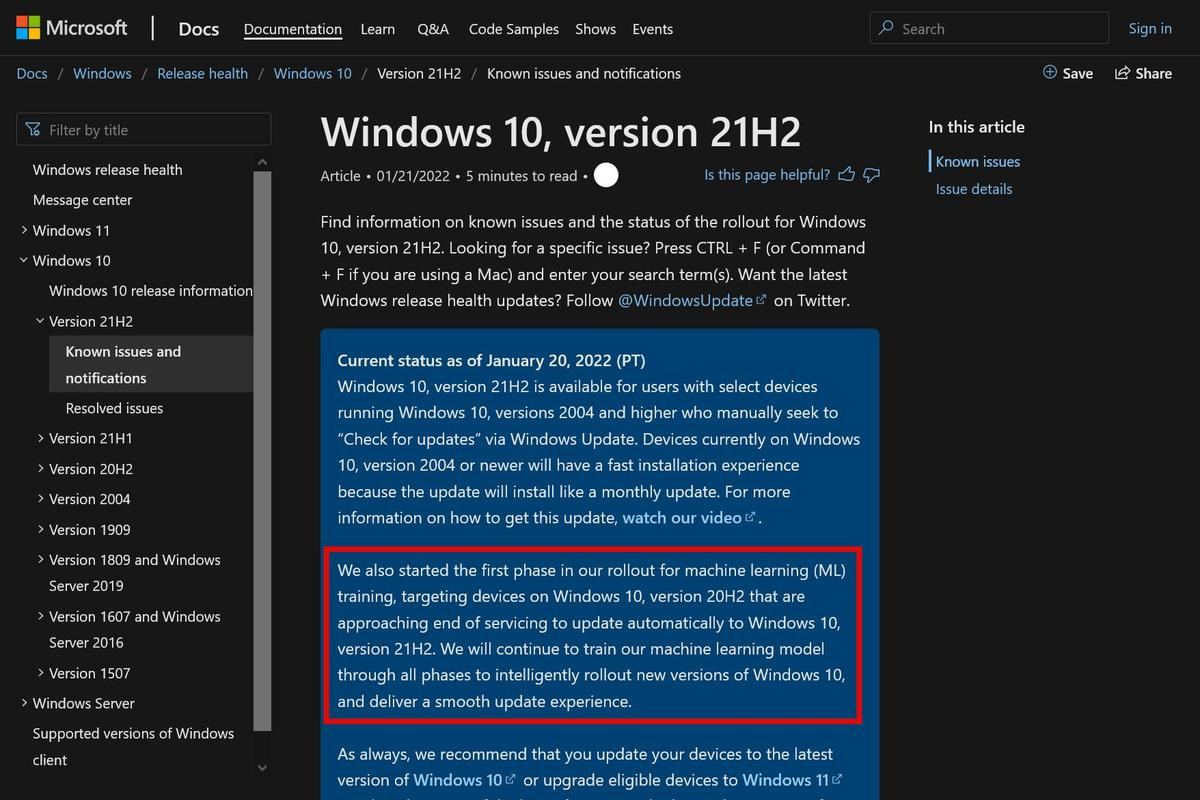Open the Q&A tab
This screenshot has width=1200, height=800.
click(x=433, y=29)
